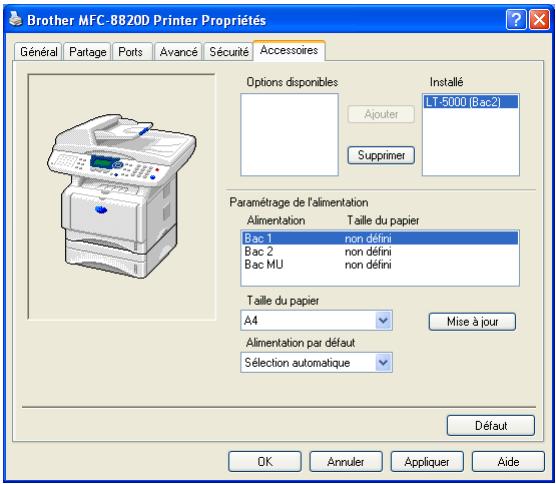Click the Défaut button
The height and width of the screenshot is (484, 556).
491,425
